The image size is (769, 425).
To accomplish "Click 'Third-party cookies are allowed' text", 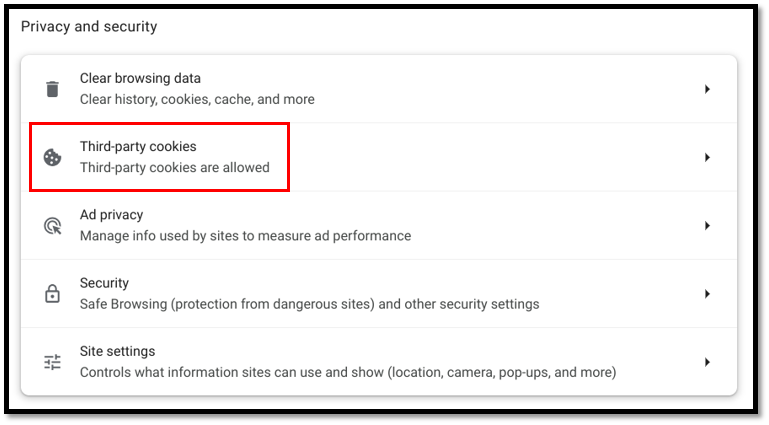I will pos(174,168).
